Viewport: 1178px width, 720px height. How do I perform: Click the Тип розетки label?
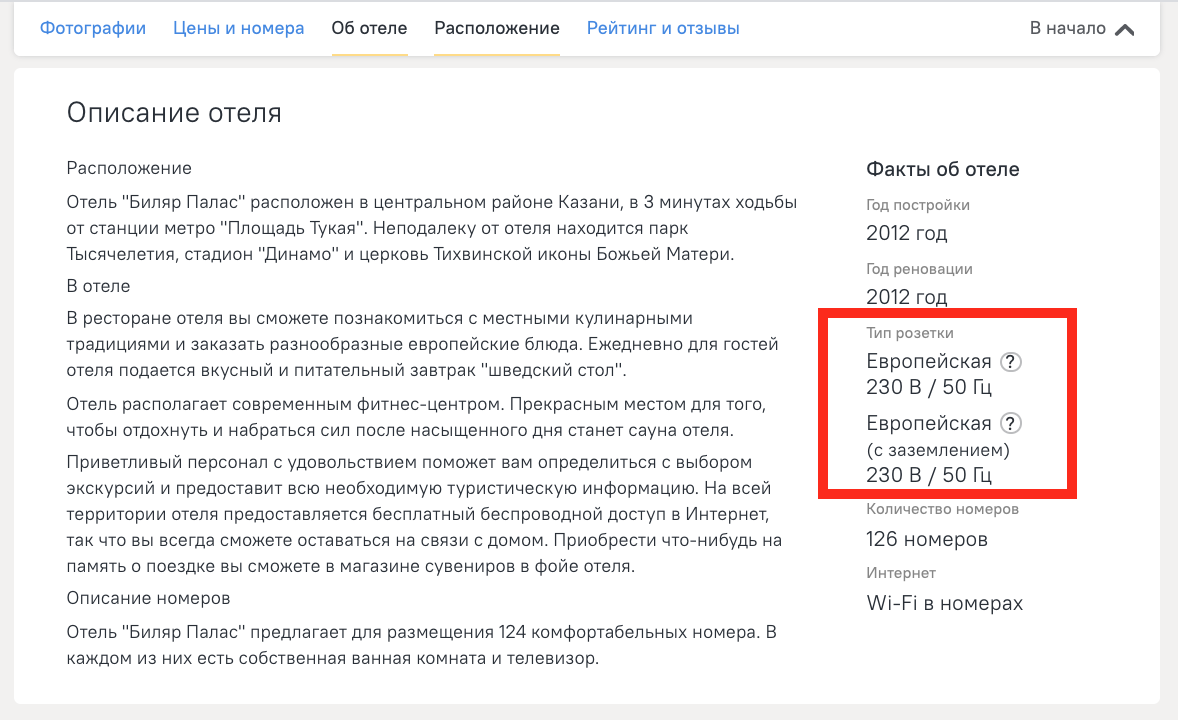(x=910, y=333)
